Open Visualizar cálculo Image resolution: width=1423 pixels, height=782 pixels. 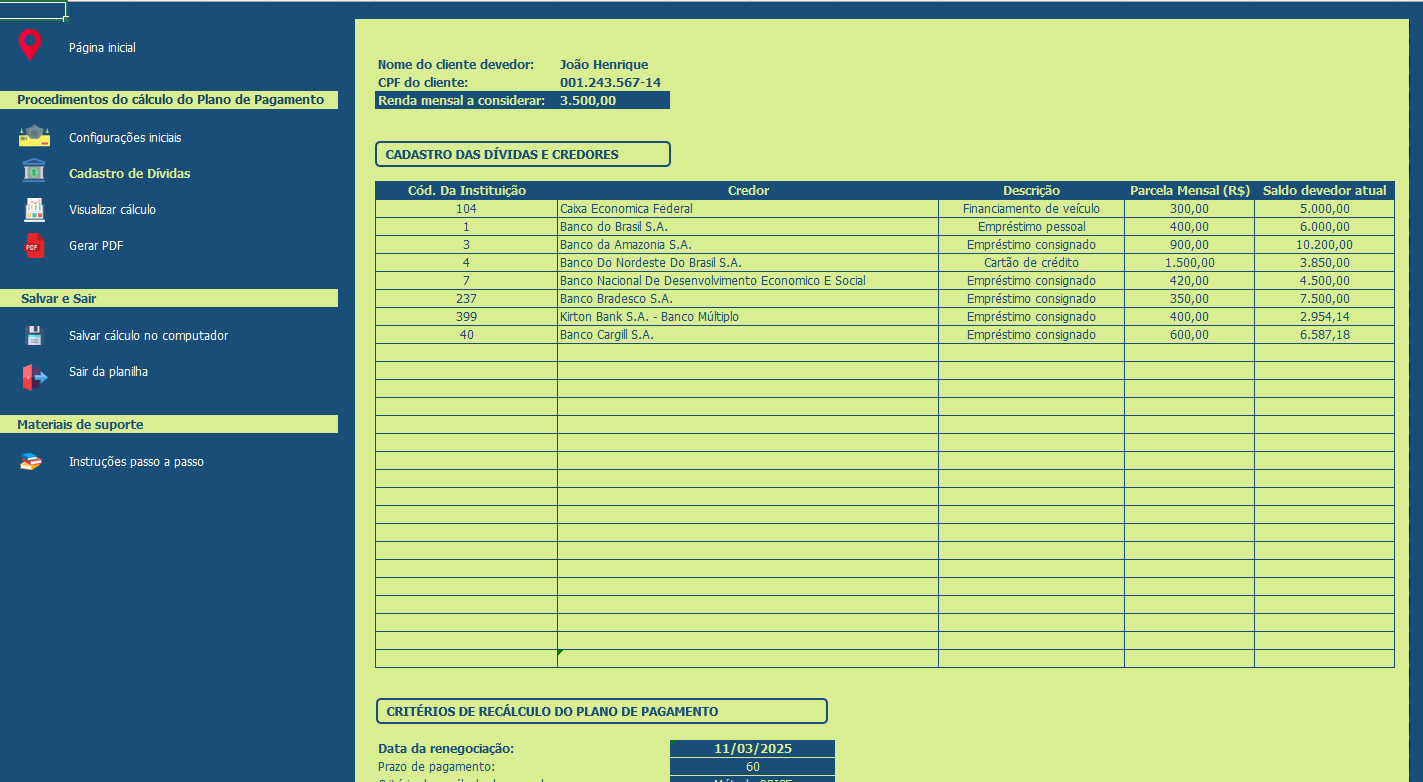(112, 210)
